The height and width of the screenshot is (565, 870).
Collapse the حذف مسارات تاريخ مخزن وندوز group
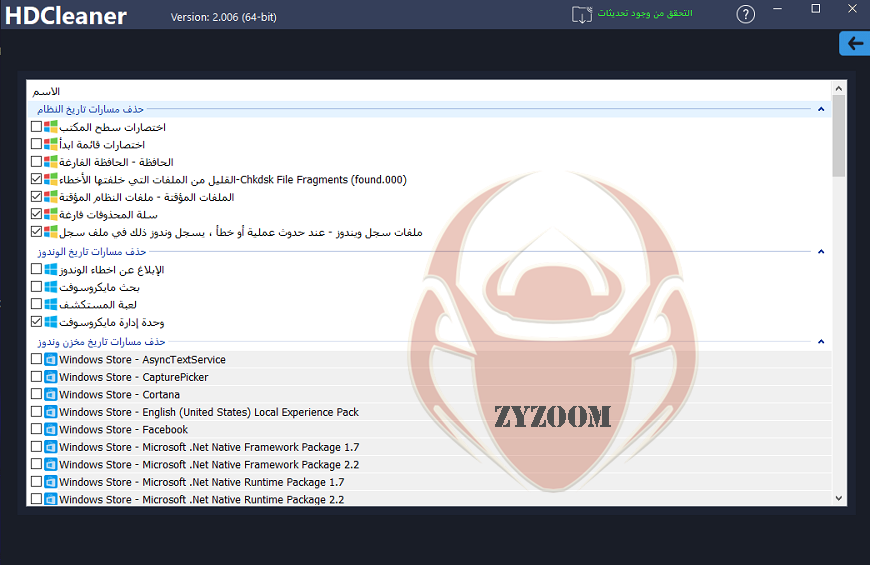coord(821,341)
